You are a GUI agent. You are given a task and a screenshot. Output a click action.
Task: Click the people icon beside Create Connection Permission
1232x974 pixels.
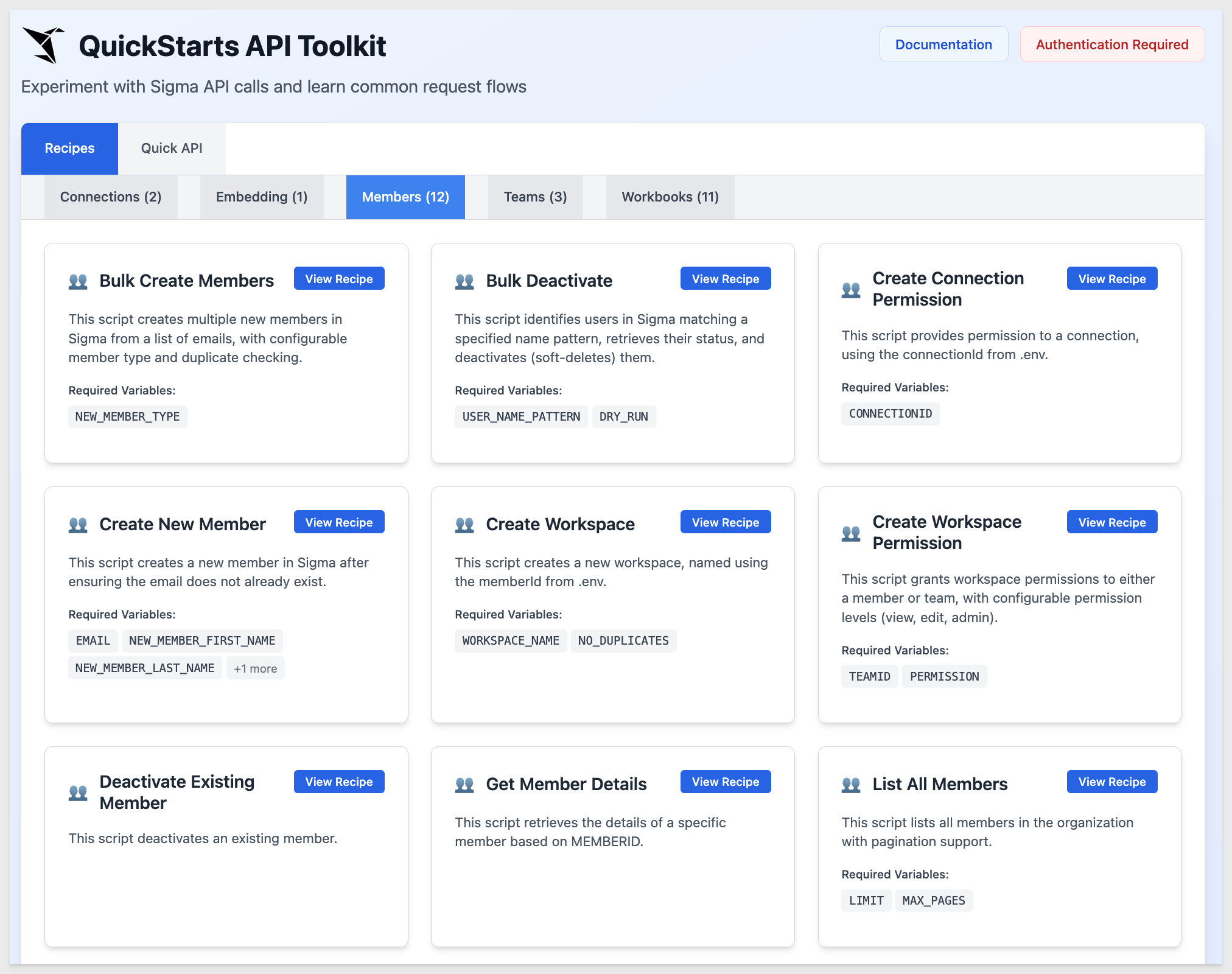coord(851,290)
